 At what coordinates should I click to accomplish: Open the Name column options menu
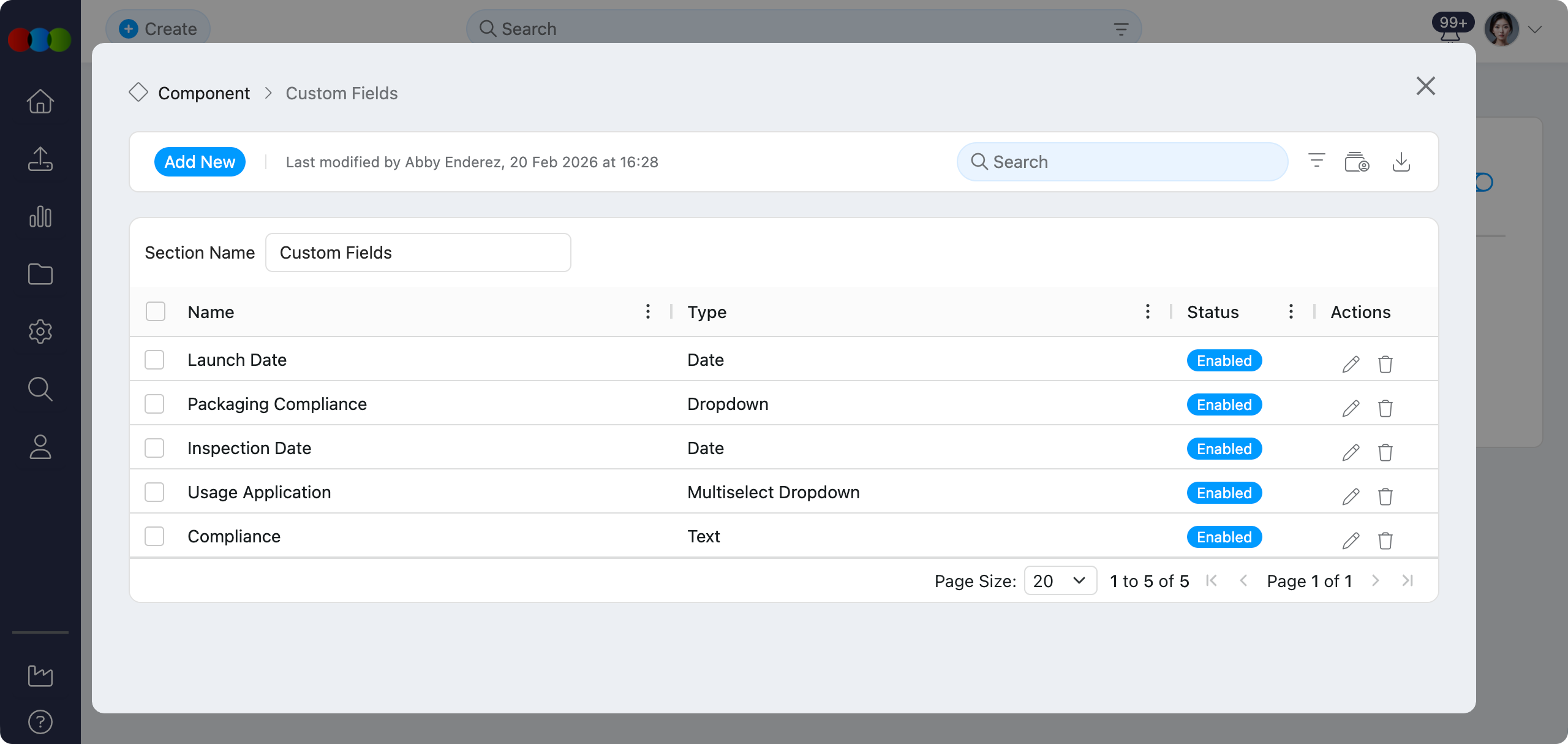click(647, 311)
